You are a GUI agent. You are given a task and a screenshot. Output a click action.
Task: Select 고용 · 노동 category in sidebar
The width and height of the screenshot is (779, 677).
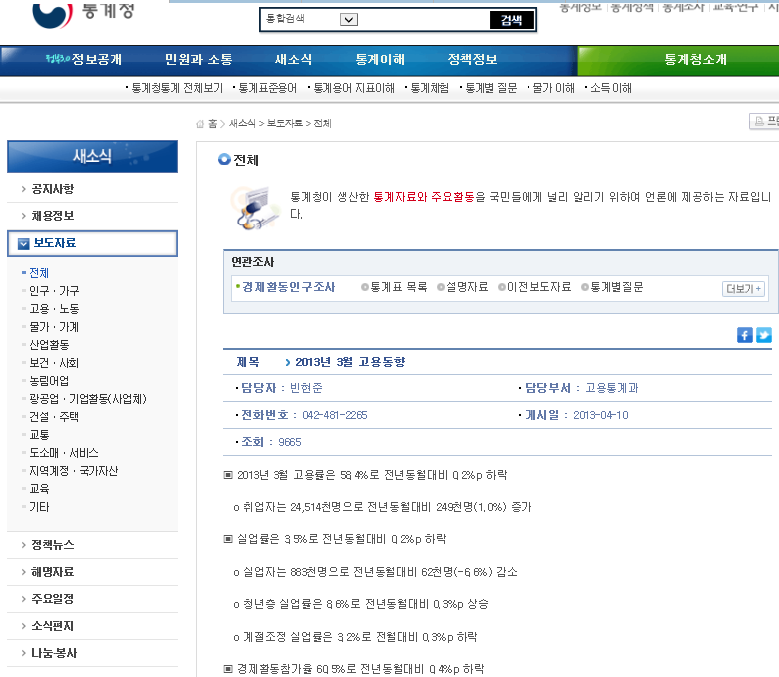coord(54,309)
